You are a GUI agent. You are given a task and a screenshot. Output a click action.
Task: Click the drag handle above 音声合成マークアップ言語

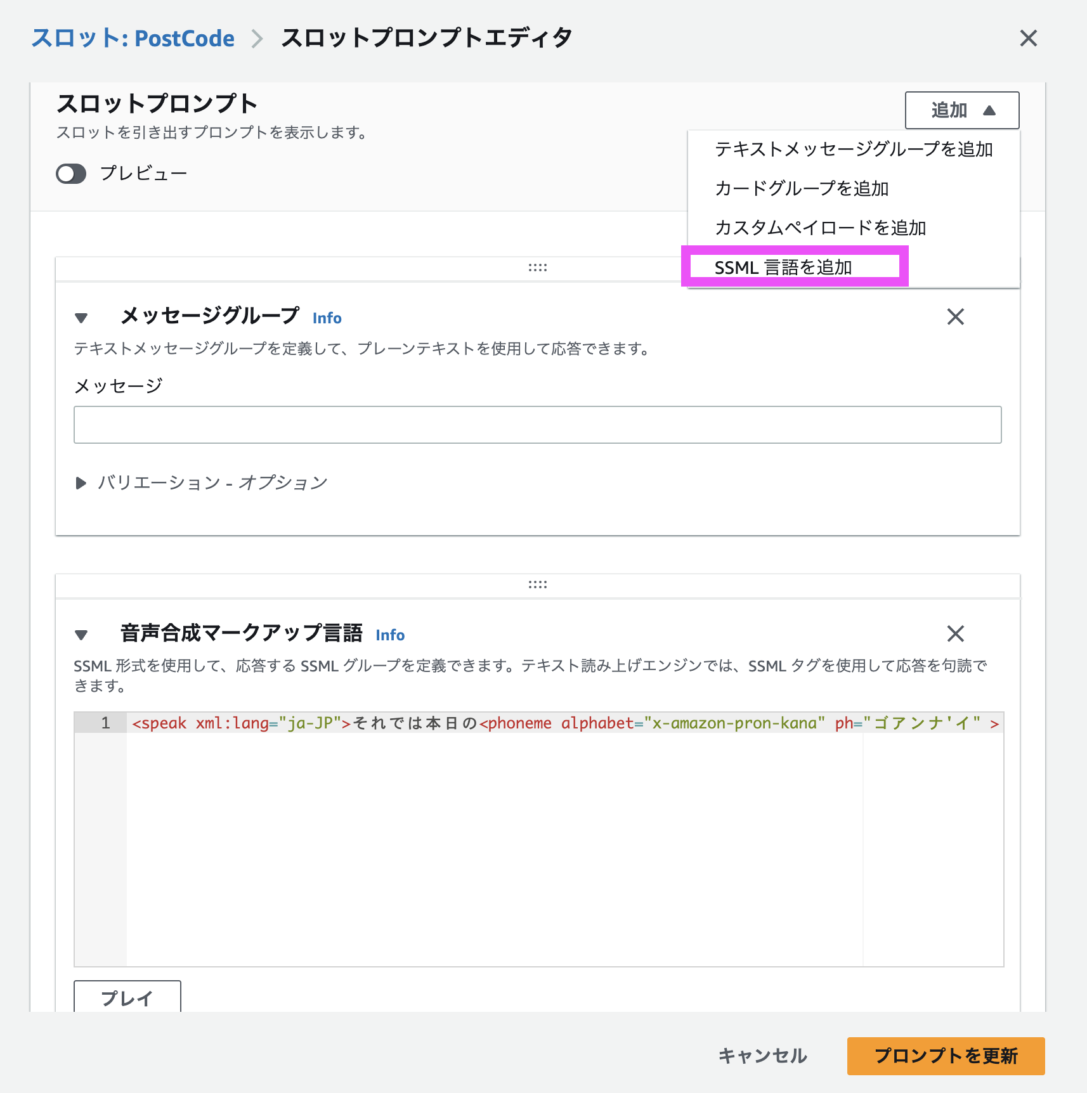537,583
